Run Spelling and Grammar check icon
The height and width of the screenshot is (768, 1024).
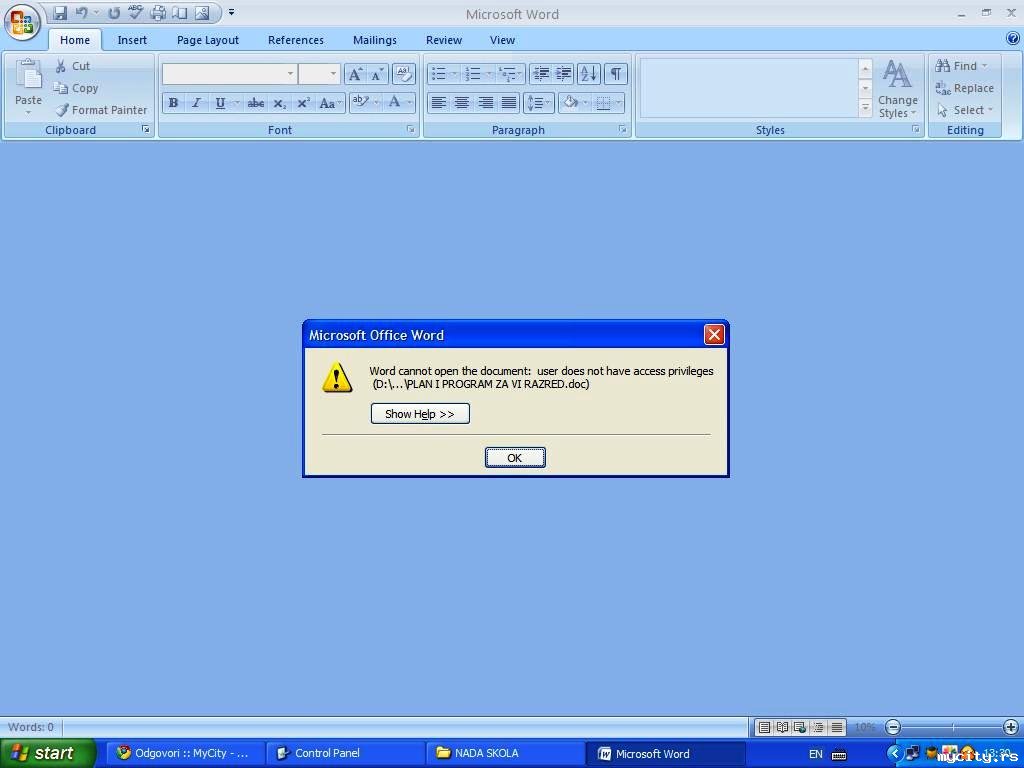pos(135,12)
